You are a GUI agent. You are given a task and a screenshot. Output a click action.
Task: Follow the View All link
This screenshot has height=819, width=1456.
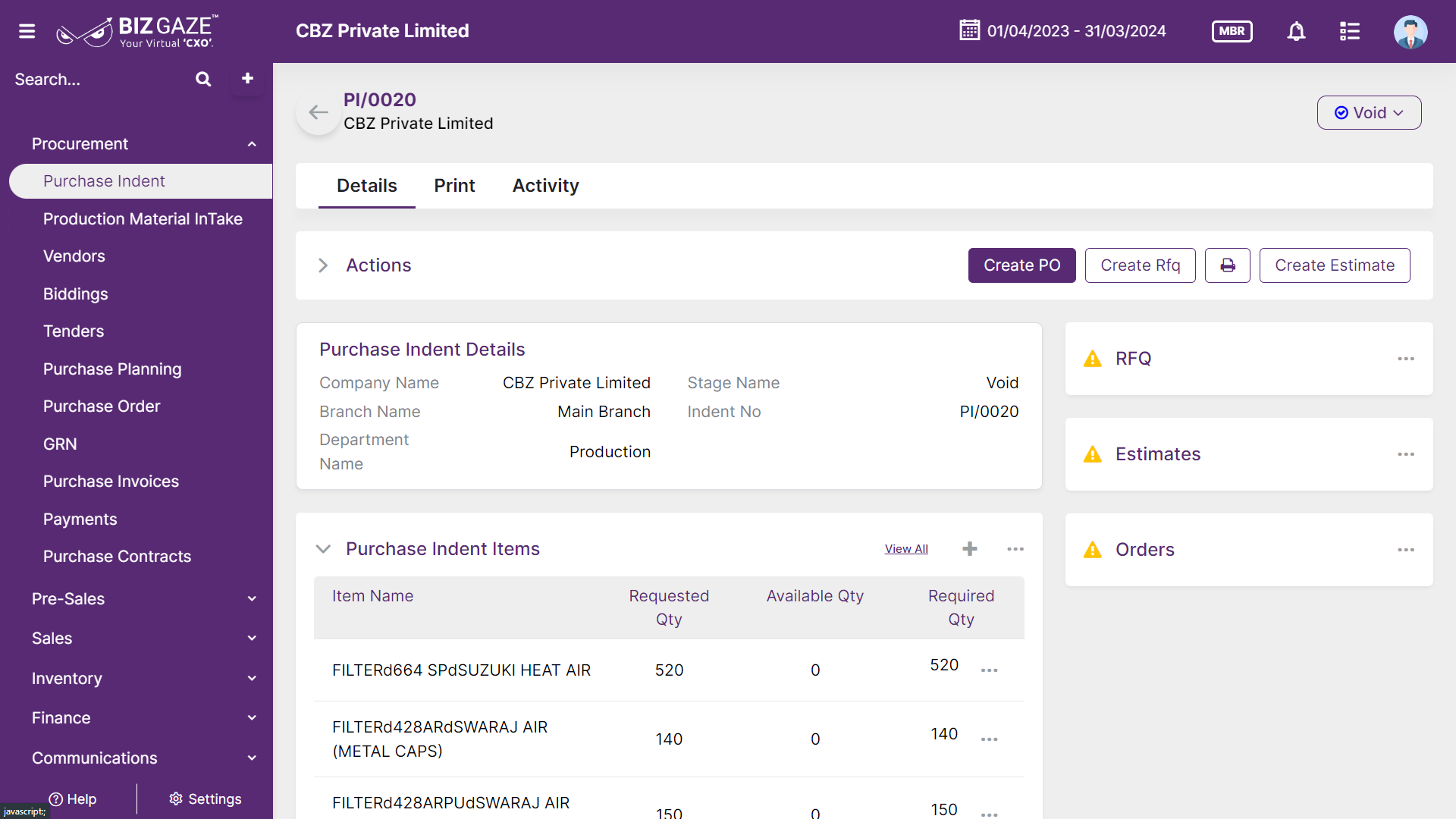pos(906,549)
